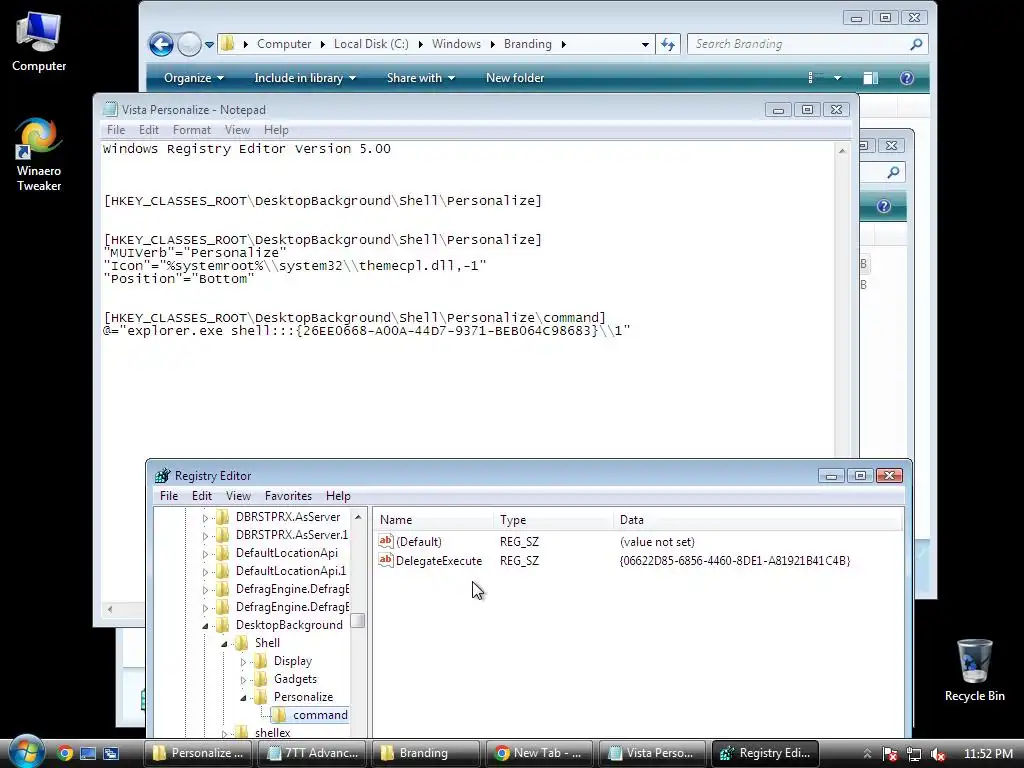Click Local Disk (C:) breadcrumb
1024x768 pixels.
371,44
